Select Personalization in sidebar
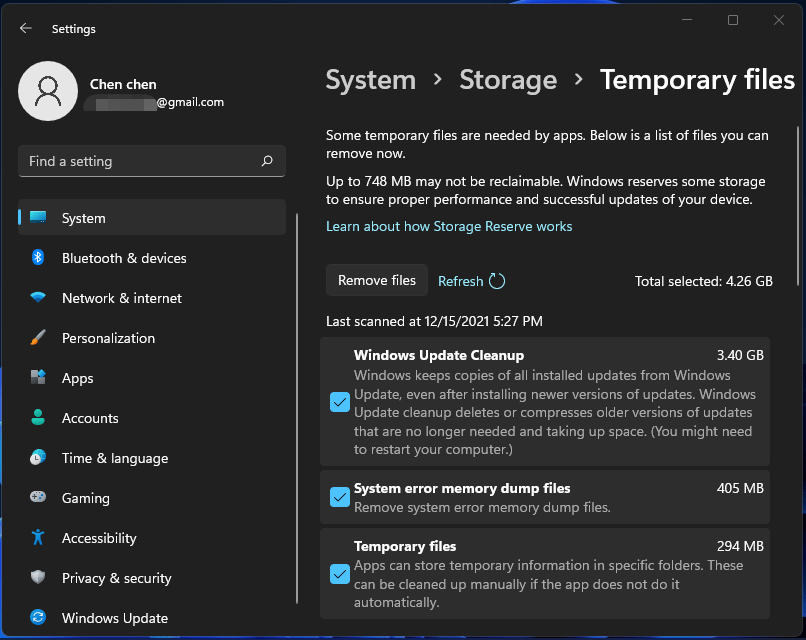This screenshot has height=640, width=806. 152,338
